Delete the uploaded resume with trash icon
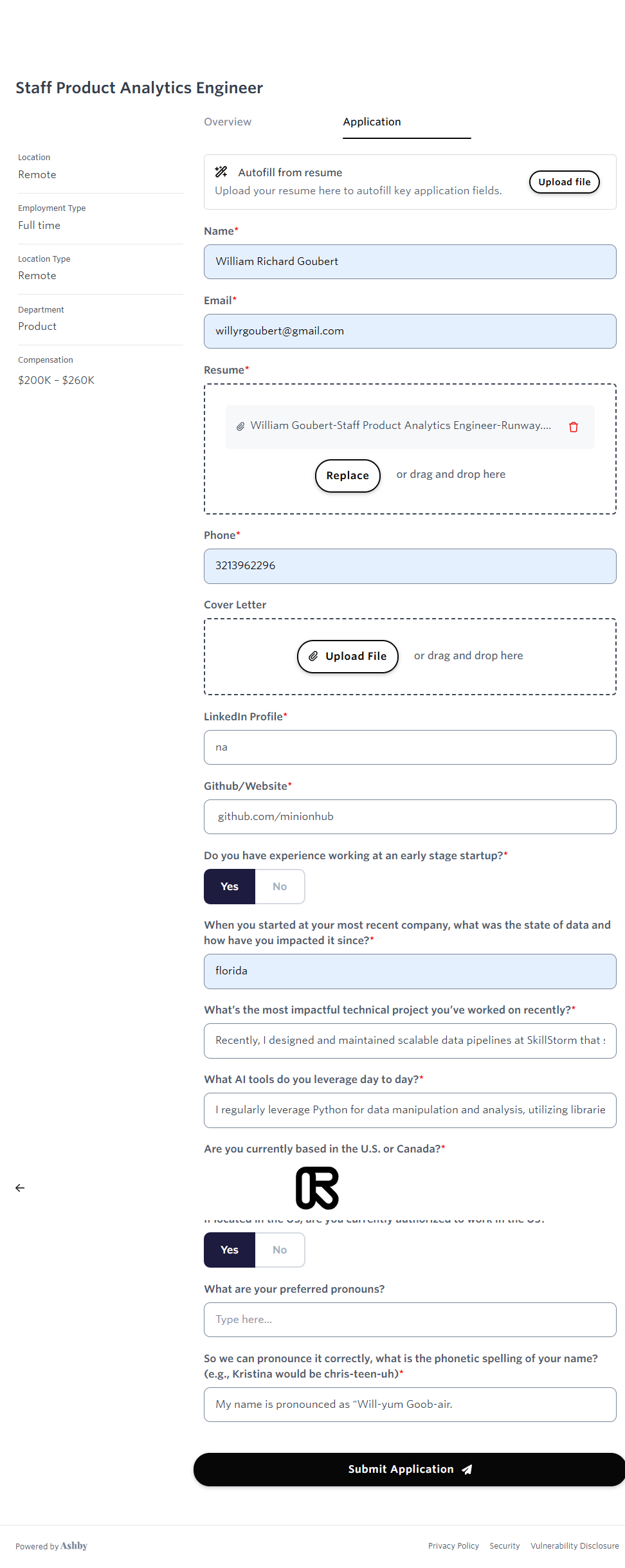The height and width of the screenshot is (1568, 625). pos(574,427)
